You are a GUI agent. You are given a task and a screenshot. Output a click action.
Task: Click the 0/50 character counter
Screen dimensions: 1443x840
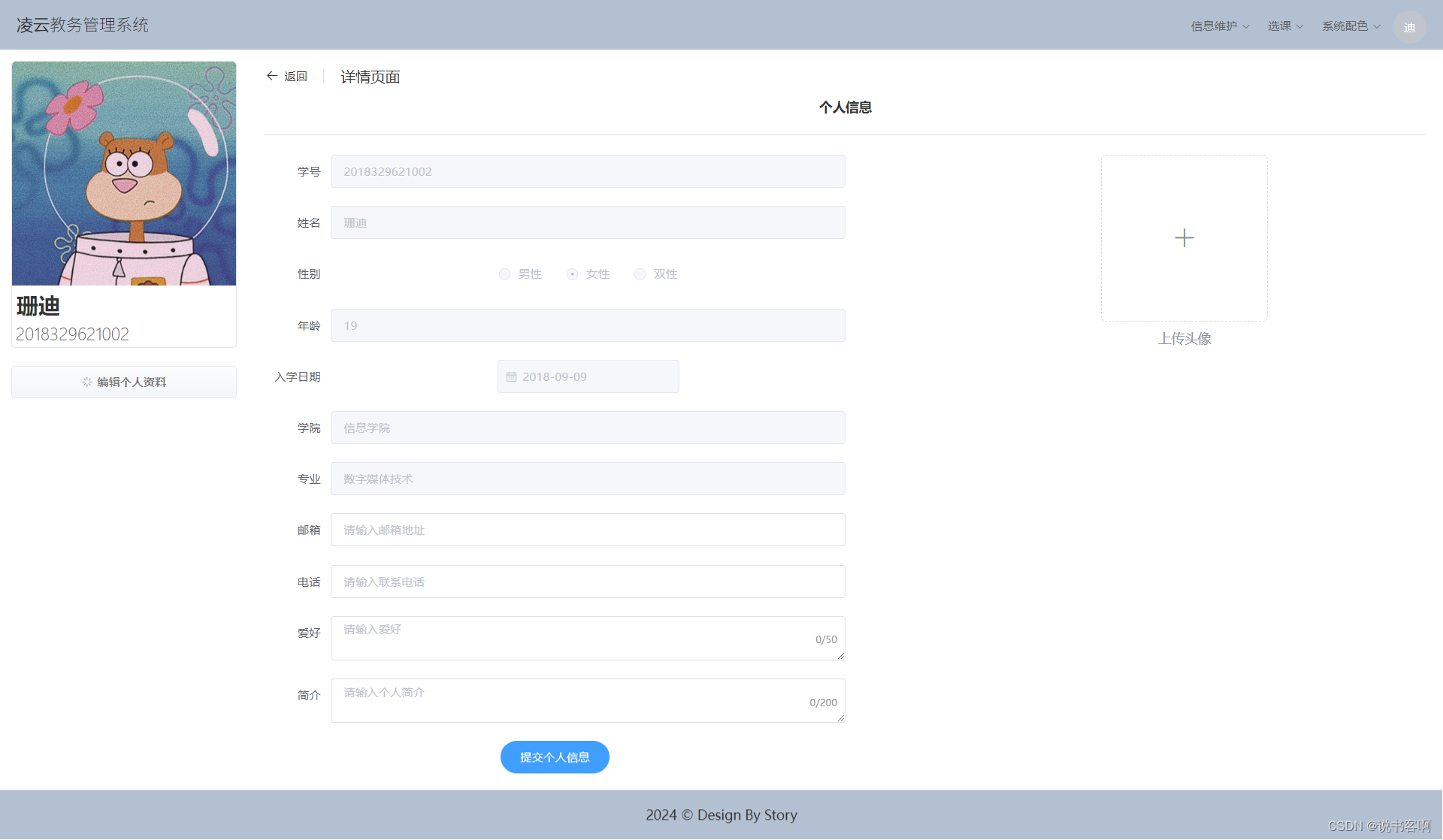[826, 639]
